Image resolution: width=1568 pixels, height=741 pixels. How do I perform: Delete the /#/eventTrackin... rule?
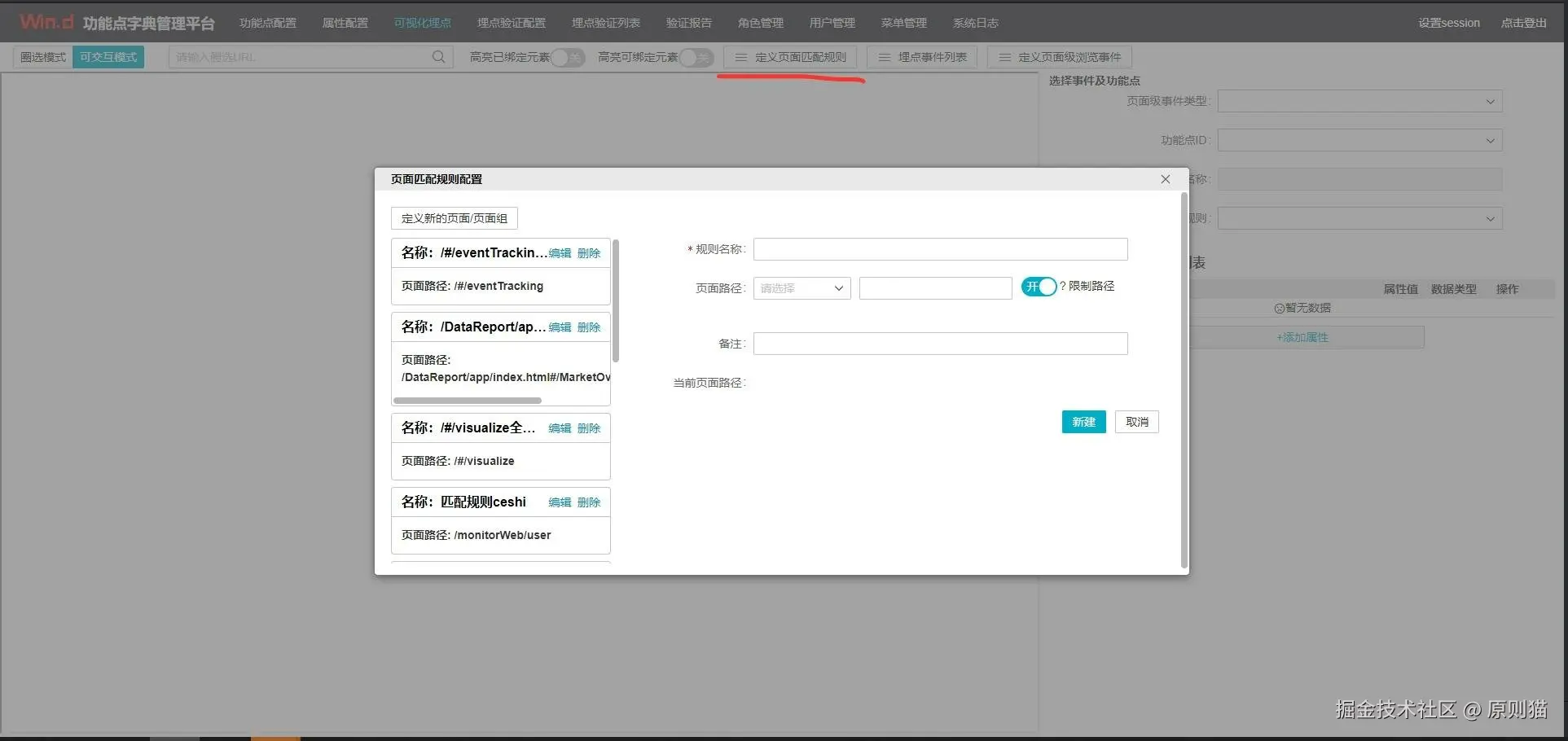click(589, 253)
